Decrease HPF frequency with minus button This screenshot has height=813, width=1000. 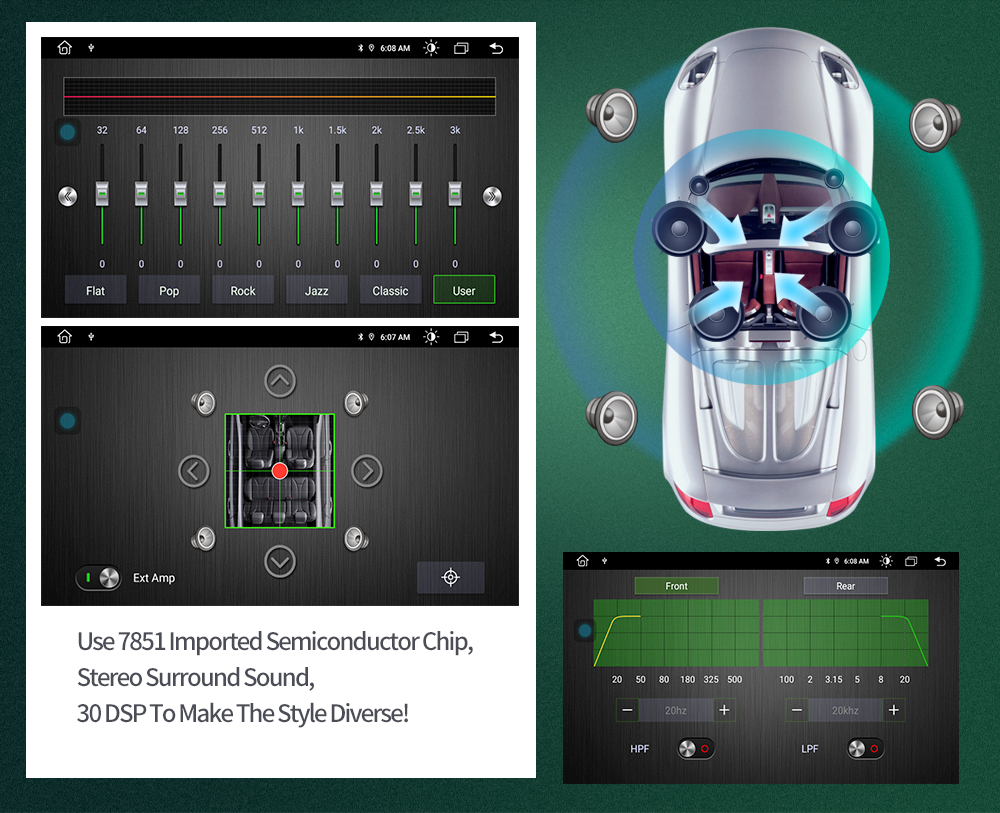pos(628,710)
